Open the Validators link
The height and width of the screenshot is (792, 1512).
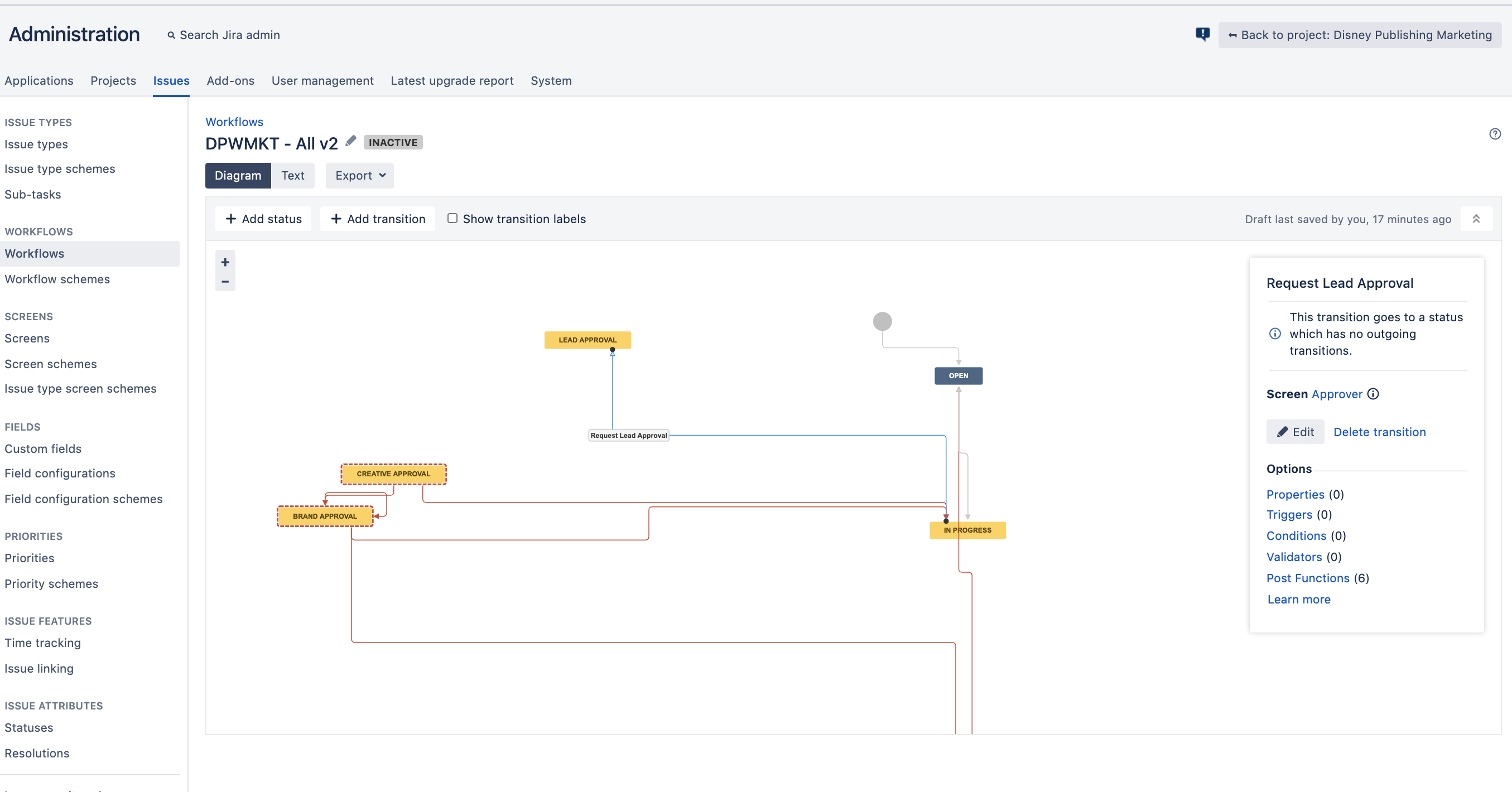(x=1294, y=557)
